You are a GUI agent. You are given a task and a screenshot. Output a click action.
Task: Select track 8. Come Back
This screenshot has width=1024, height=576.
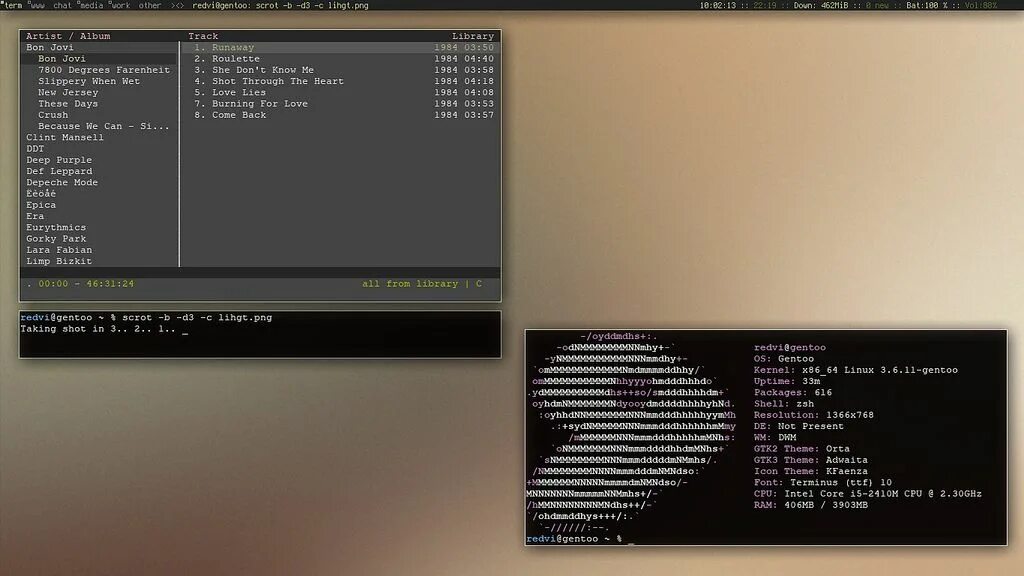click(340, 114)
